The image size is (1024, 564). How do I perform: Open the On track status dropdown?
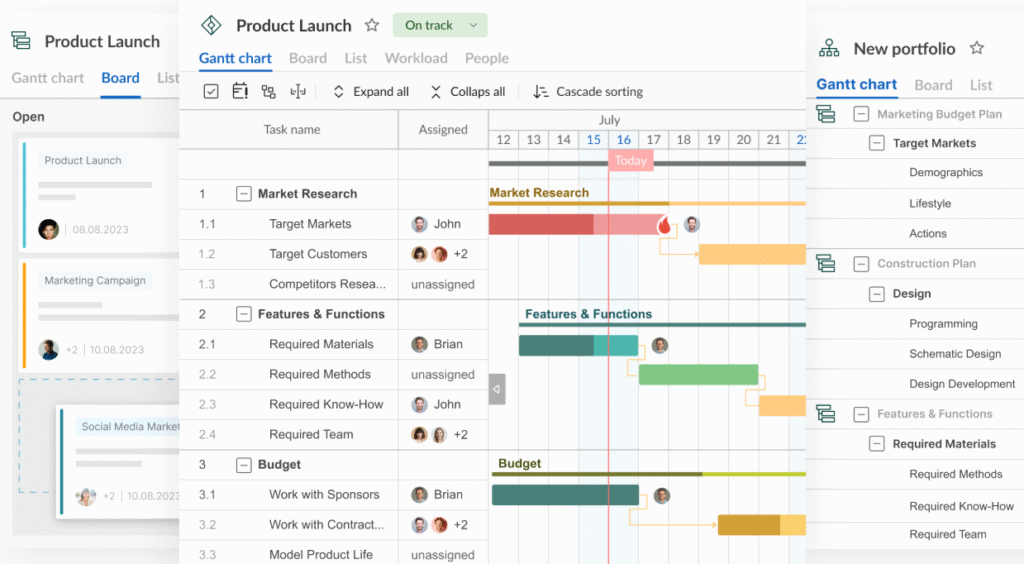[x=440, y=26]
